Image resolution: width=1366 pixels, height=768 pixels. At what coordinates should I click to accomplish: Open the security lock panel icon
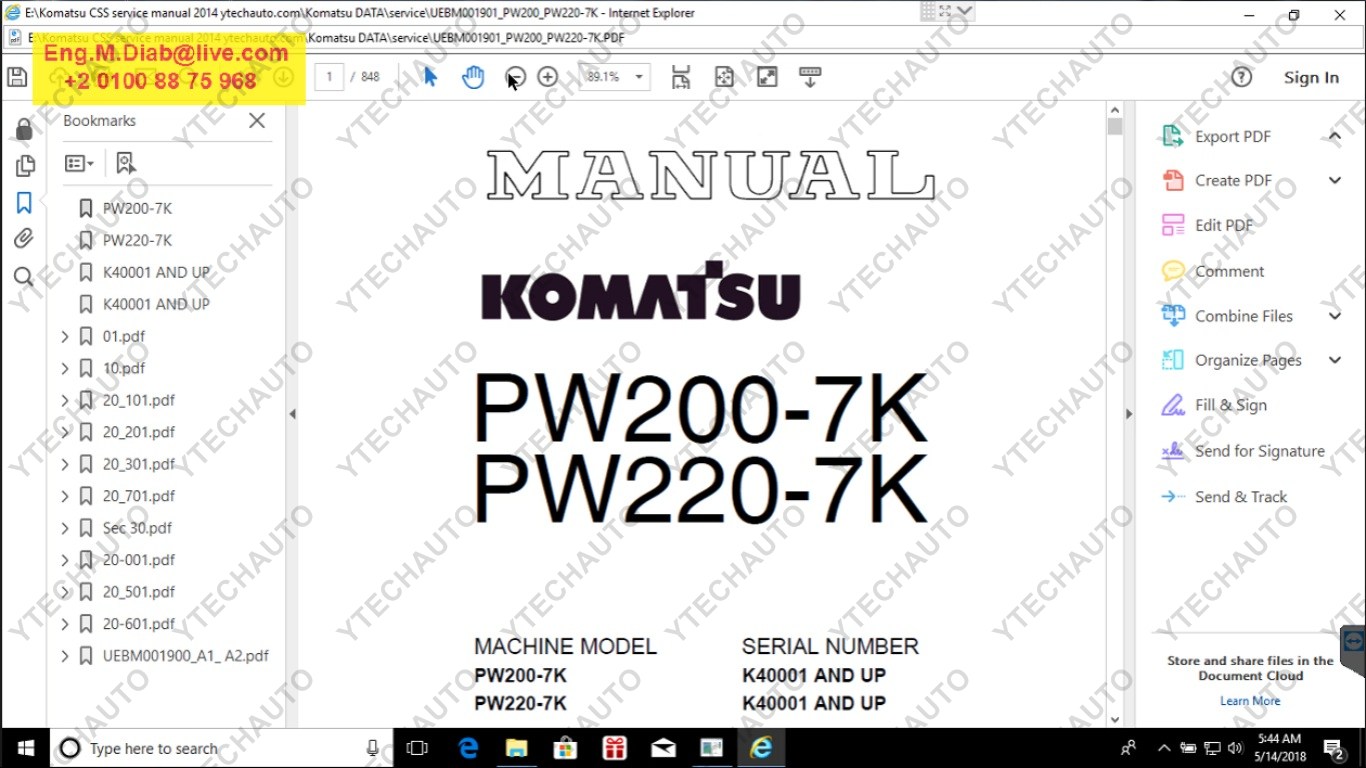pos(24,129)
